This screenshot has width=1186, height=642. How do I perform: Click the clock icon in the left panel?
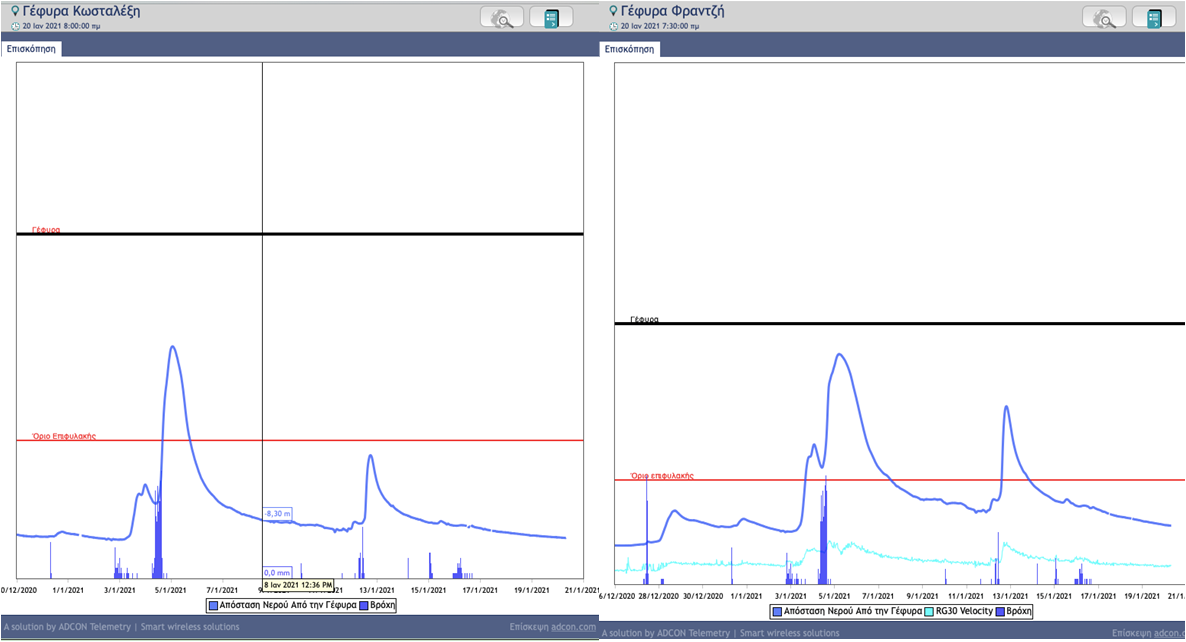[15, 26]
